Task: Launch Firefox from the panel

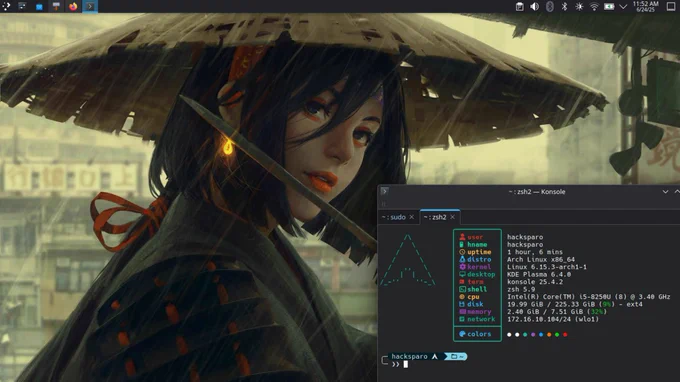Action: (x=73, y=6)
